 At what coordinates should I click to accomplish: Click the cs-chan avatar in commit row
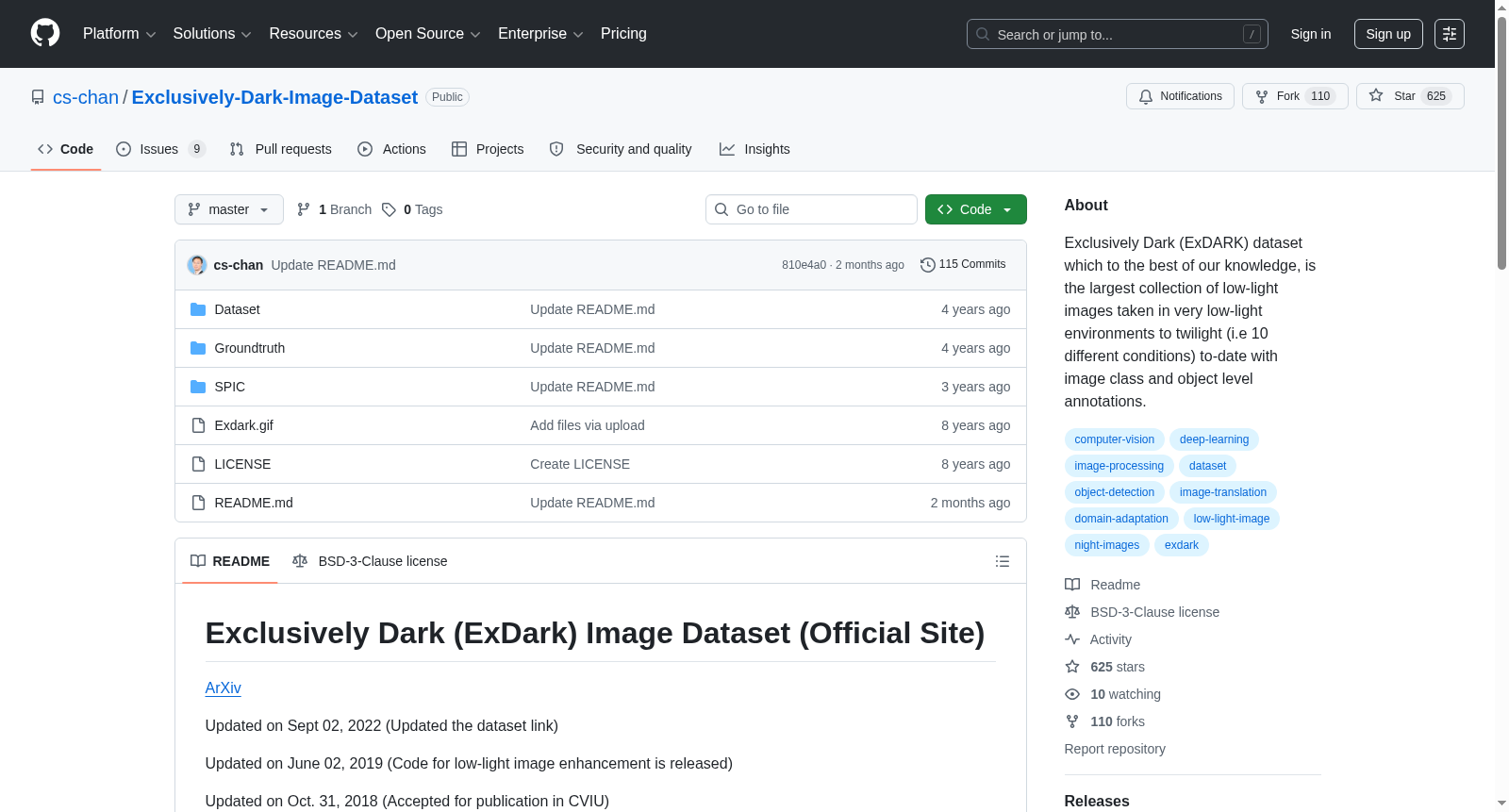point(197,265)
